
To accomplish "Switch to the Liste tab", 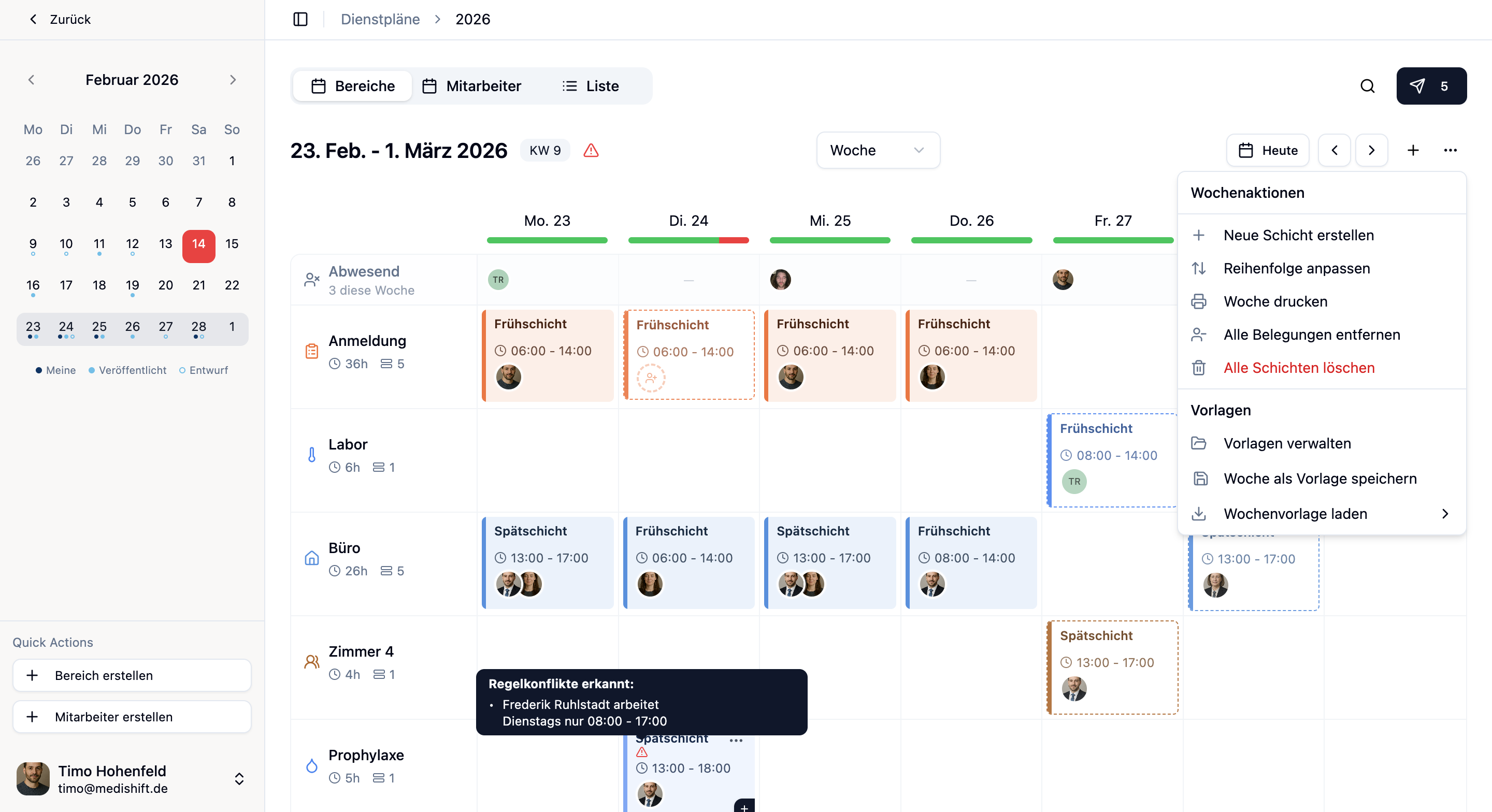I will click(x=591, y=86).
